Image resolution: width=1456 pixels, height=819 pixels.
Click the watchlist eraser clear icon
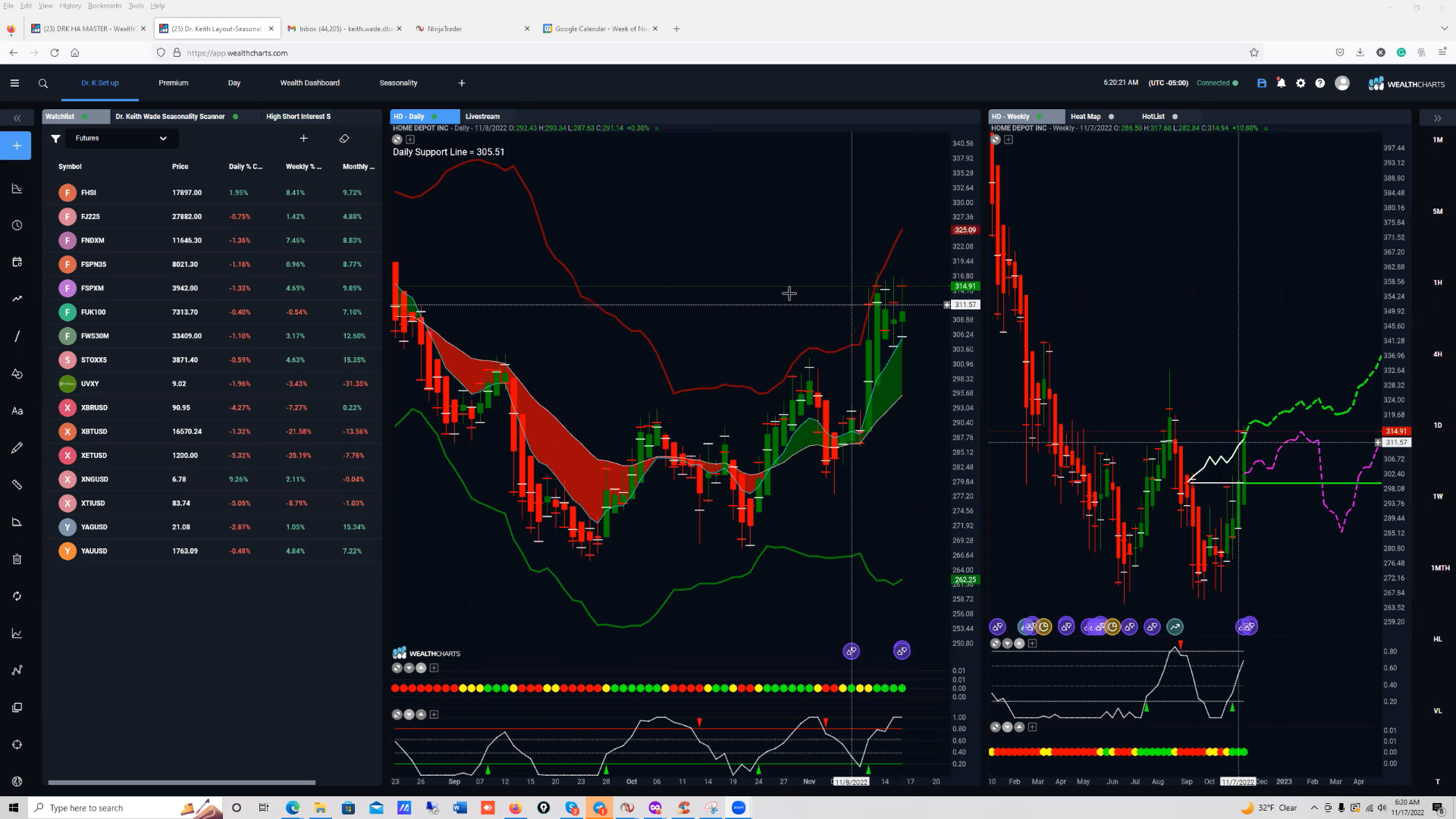344,138
